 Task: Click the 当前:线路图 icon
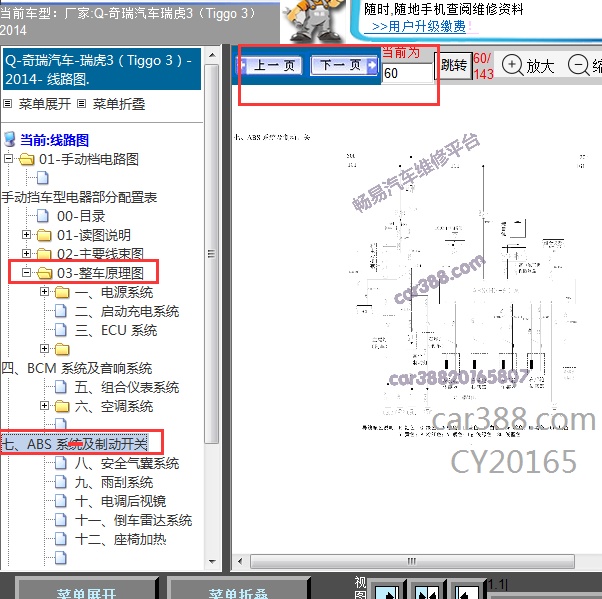(x=10, y=140)
